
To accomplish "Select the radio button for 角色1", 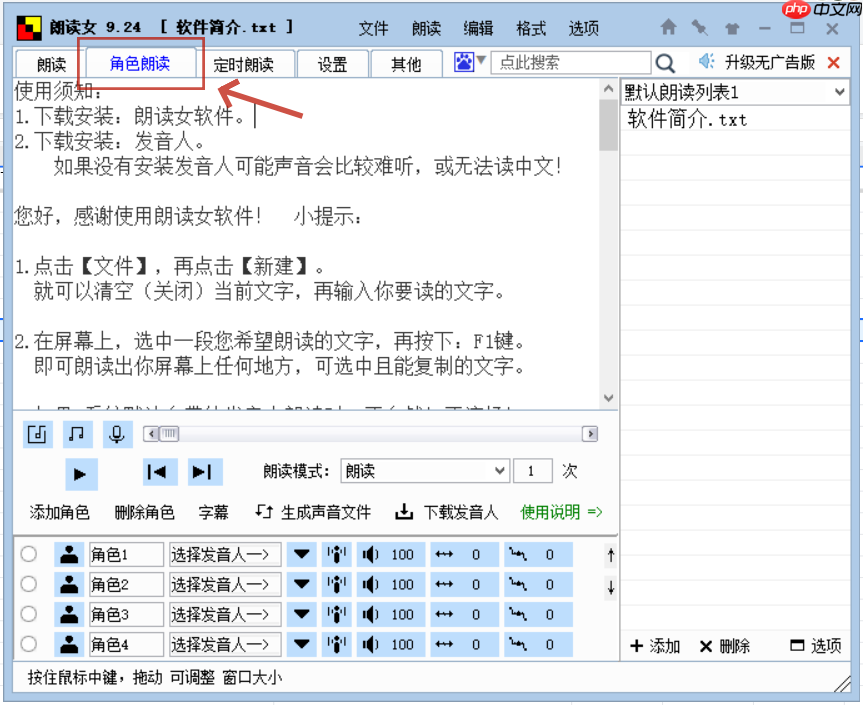I will coord(29,554).
